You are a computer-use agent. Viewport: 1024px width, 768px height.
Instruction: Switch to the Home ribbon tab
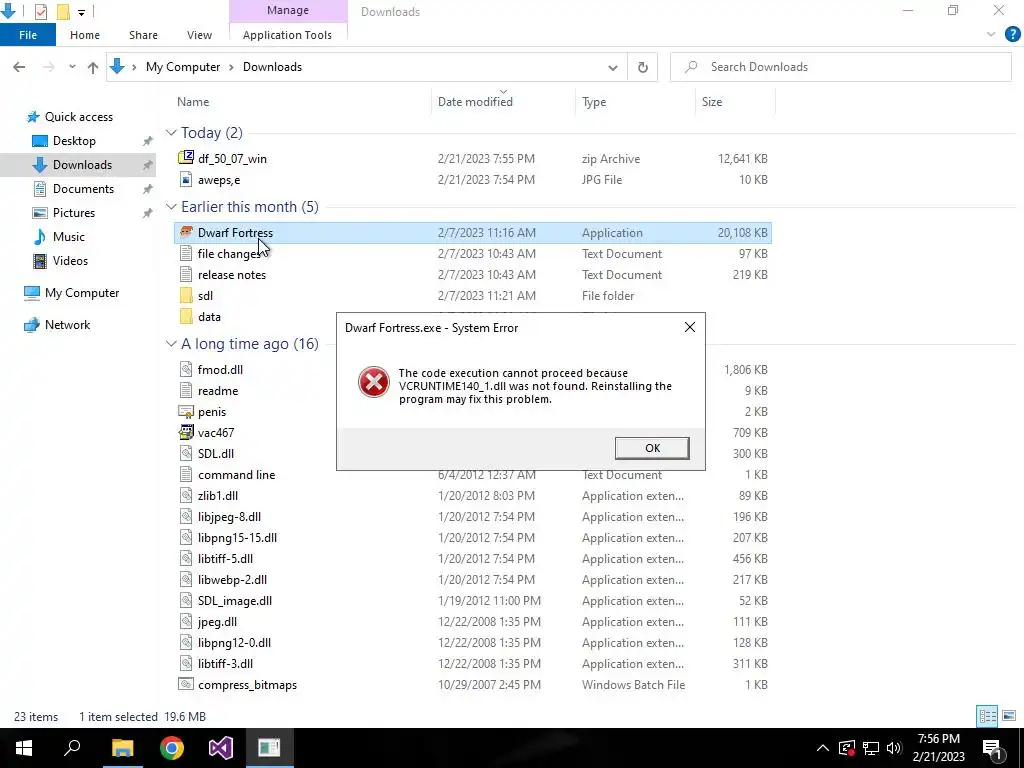85,35
